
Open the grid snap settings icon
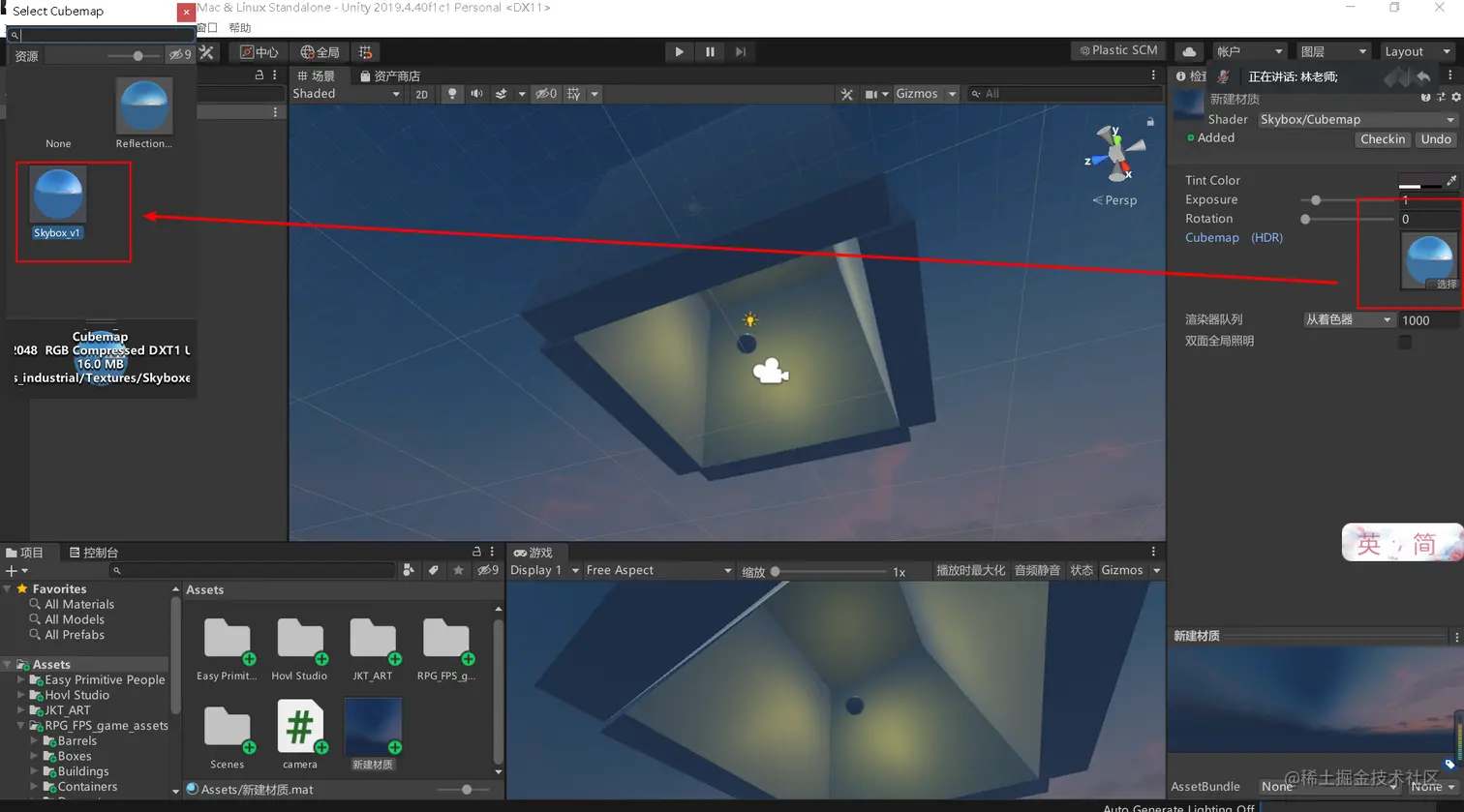click(x=365, y=52)
